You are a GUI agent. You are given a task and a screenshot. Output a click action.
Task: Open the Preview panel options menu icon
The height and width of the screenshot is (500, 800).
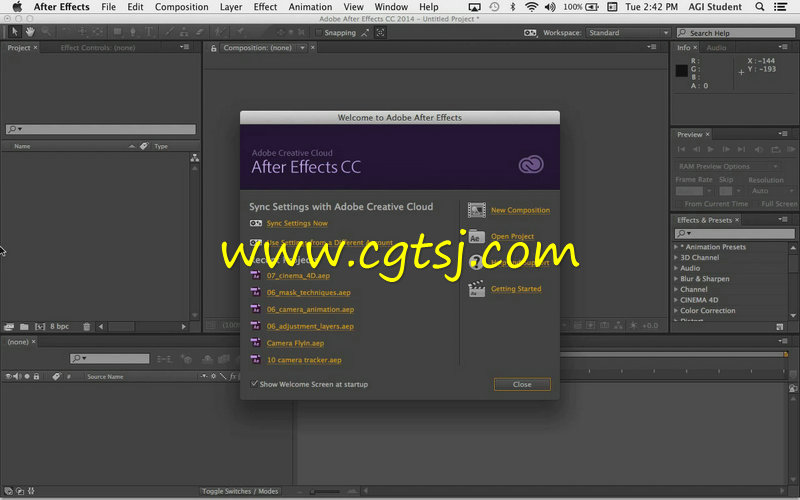(x=783, y=134)
